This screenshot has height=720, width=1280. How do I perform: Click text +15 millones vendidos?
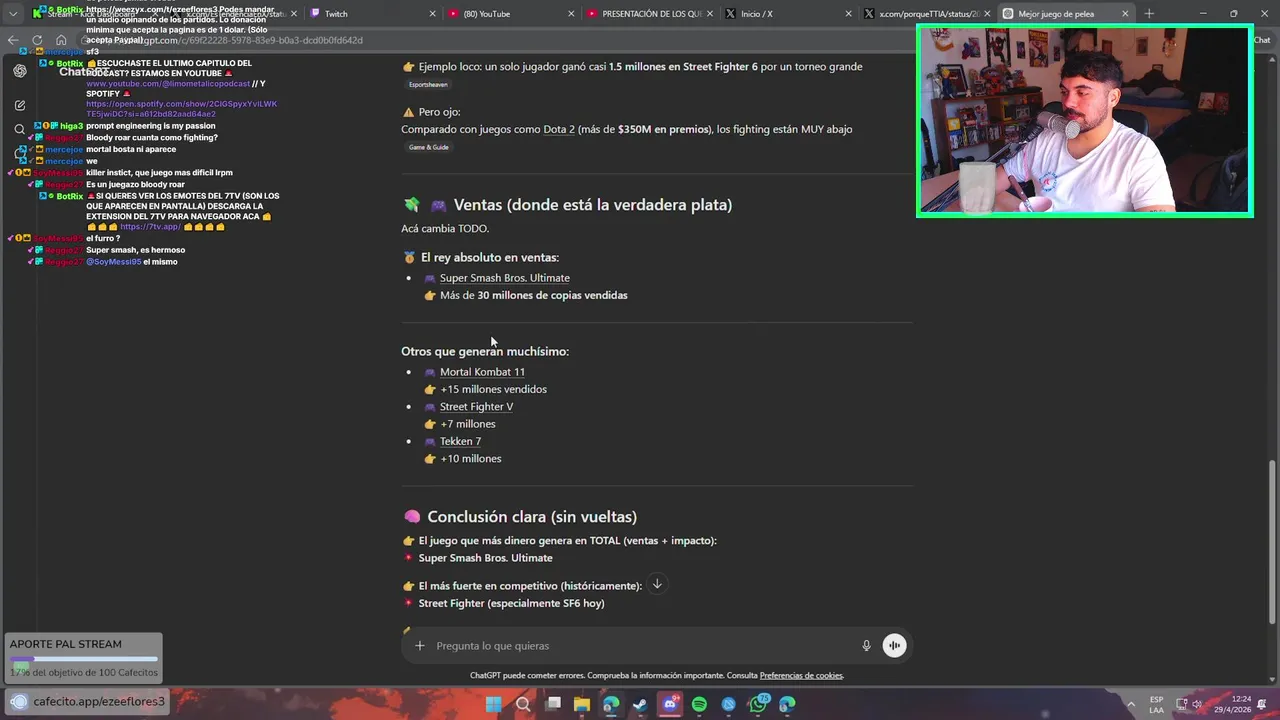tap(494, 390)
